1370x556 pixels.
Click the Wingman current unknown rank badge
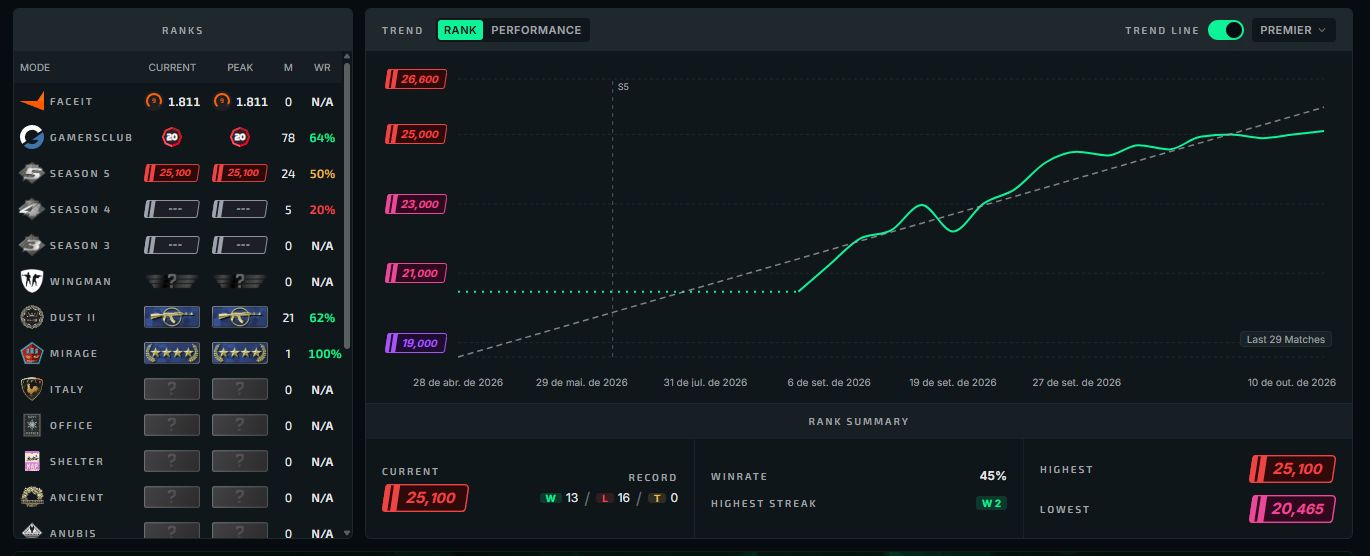tap(172, 281)
